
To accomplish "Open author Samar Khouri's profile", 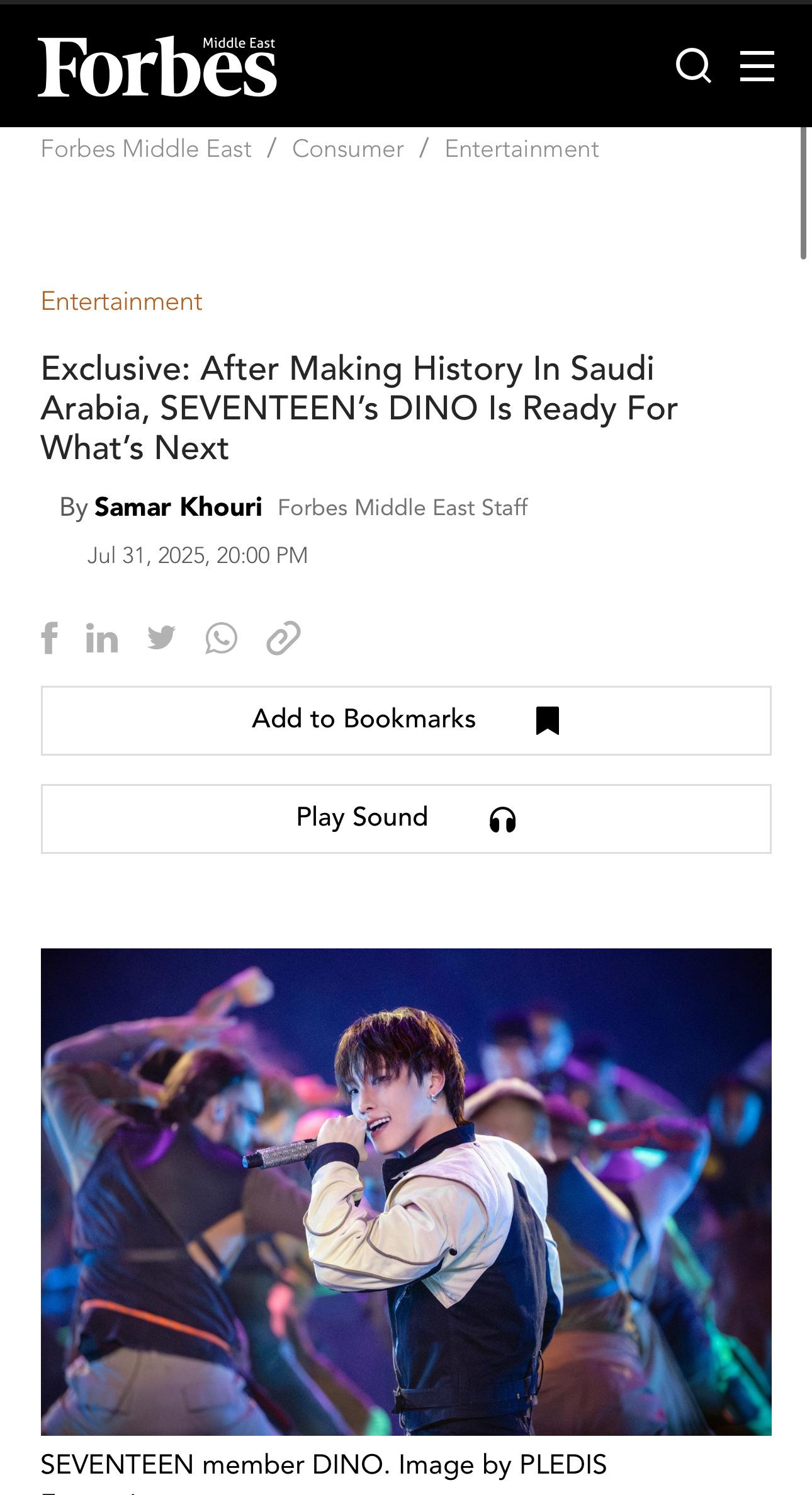I will (x=178, y=507).
